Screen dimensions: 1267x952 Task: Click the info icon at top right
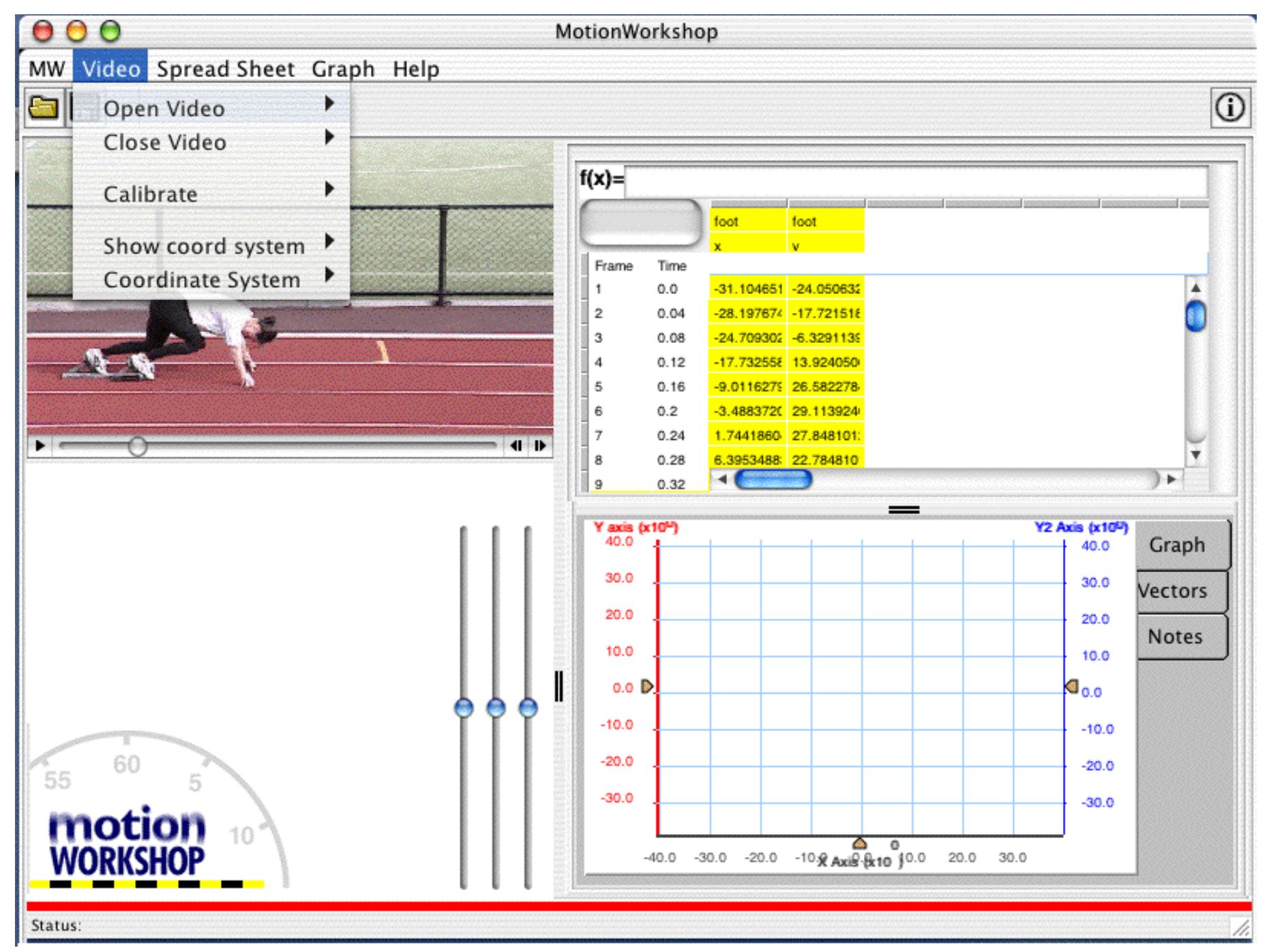1231,108
